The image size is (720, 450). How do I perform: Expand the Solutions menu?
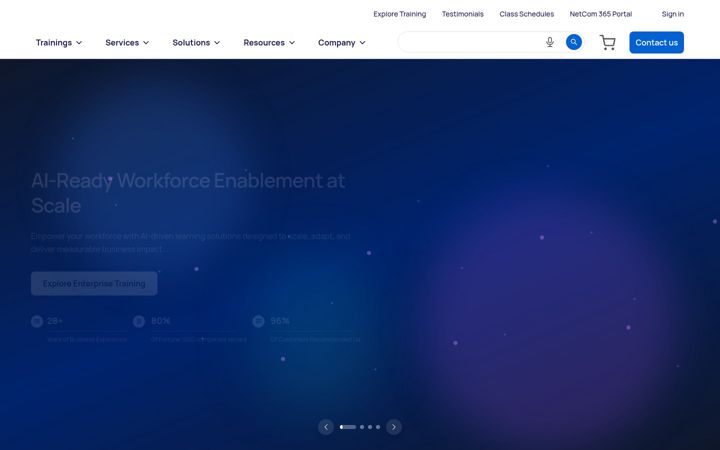pyautogui.click(x=196, y=43)
